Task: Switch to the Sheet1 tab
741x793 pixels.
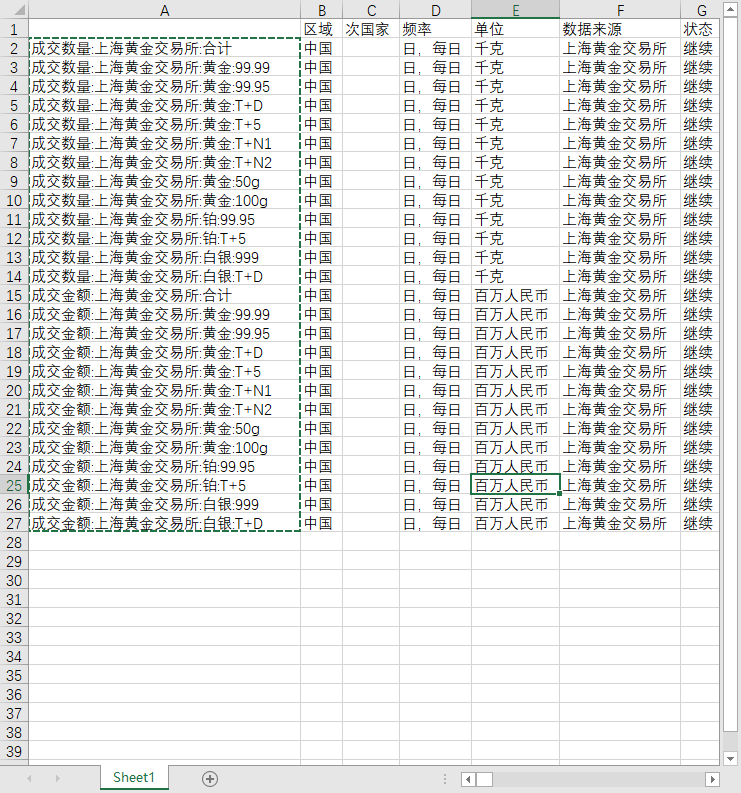Action: [134, 777]
